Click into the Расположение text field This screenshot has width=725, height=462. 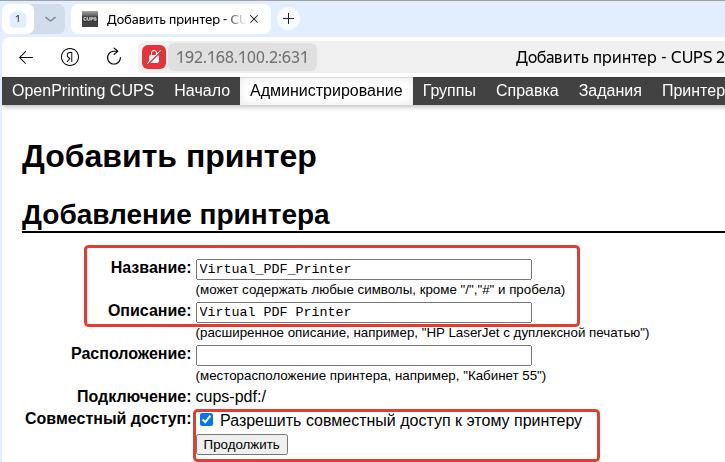364,356
